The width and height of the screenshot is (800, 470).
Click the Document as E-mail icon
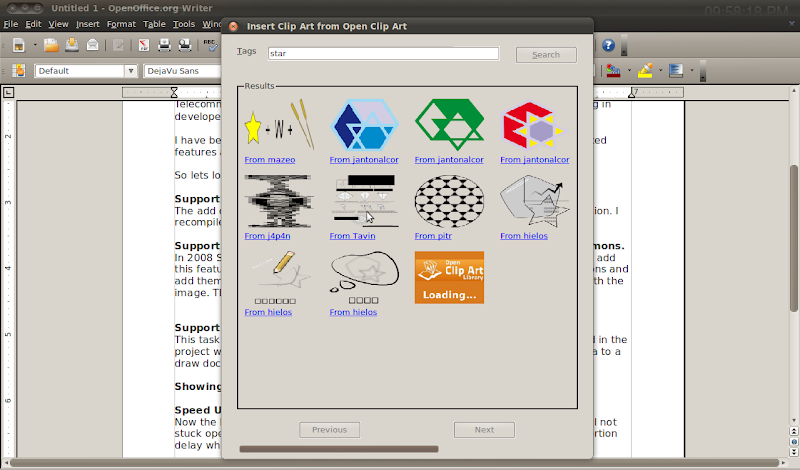pos(92,45)
